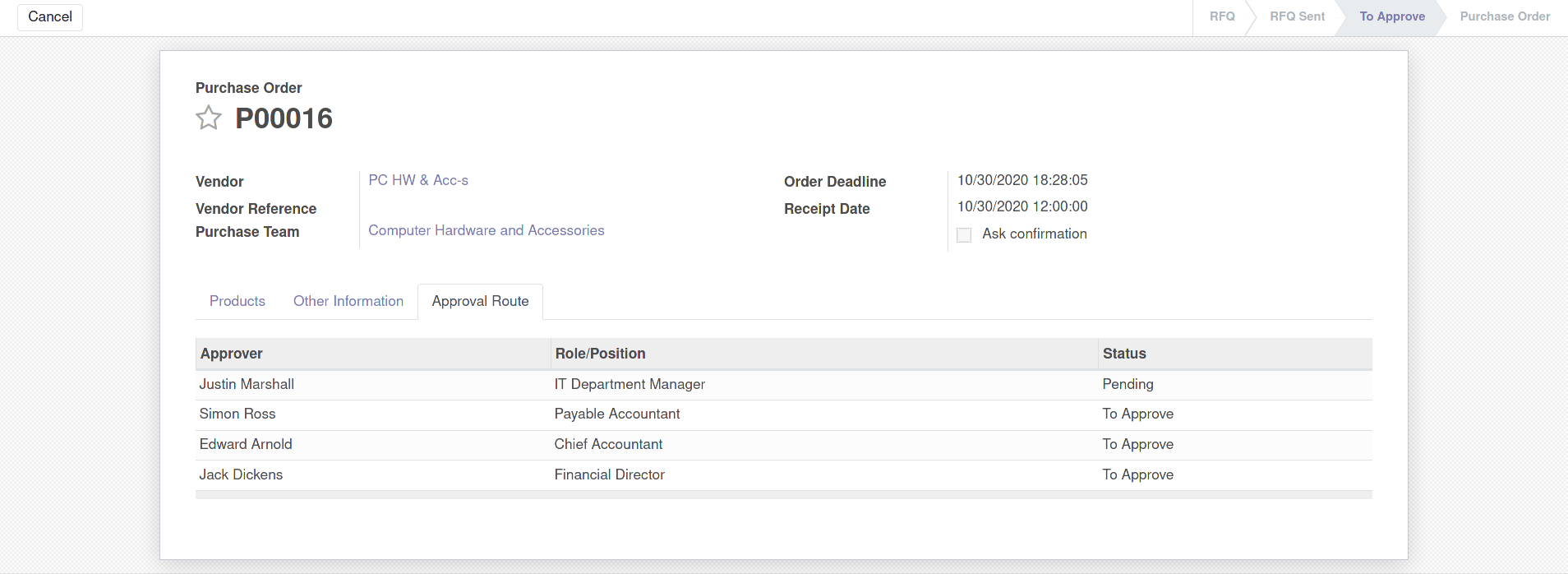Click the favorite star icon beside P00016
The height and width of the screenshot is (574, 1568).
(x=209, y=118)
